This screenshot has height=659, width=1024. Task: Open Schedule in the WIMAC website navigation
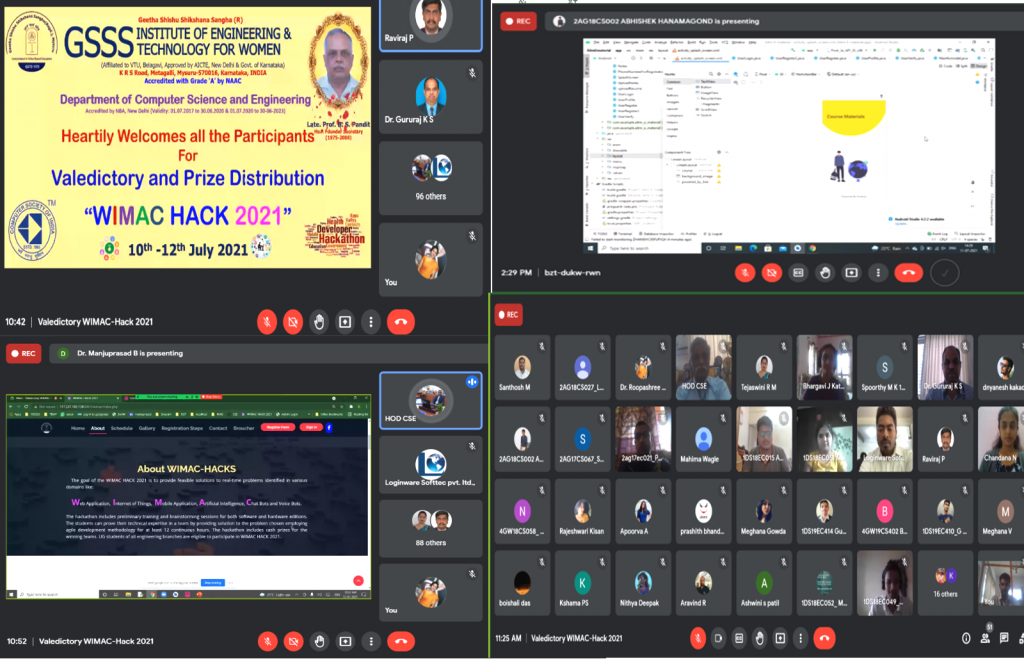click(122, 428)
